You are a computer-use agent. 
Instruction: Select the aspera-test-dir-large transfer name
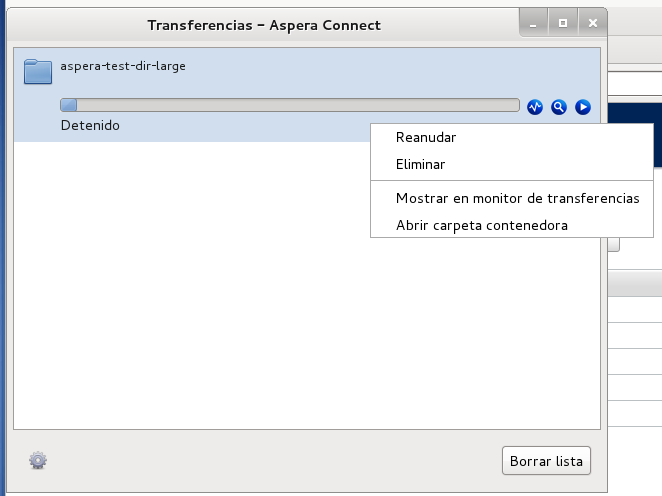[123, 66]
